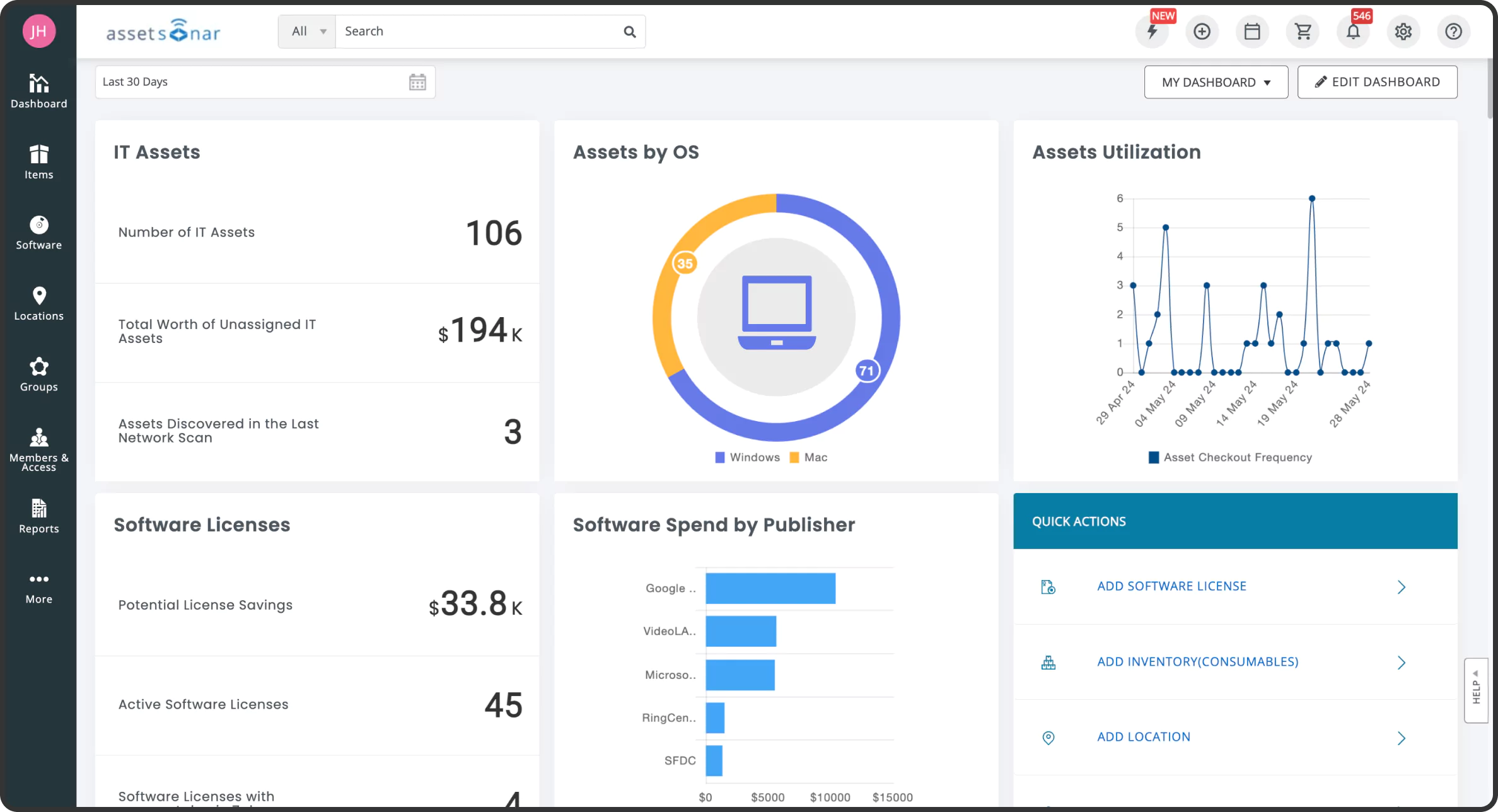Open the Last 30 Days date picker
Viewport: 1498px width, 812px height.
click(265, 82)
